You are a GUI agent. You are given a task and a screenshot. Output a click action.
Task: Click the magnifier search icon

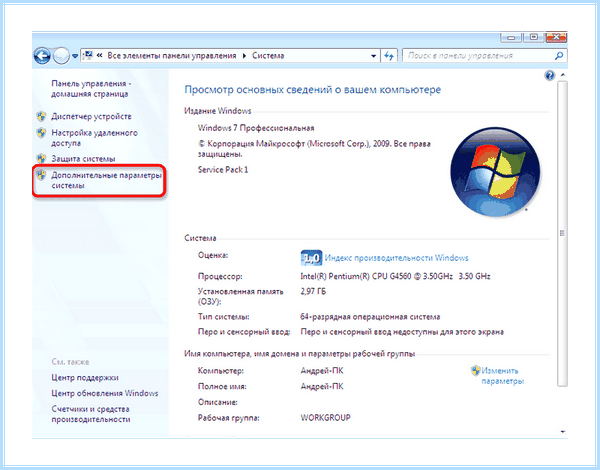(x=559, y=56)
